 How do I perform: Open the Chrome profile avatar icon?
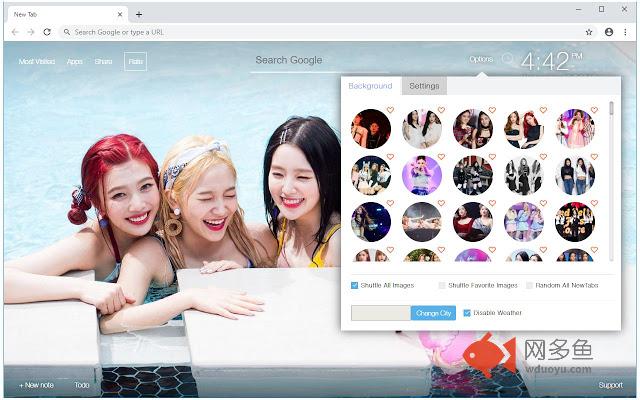coord(609,32)
